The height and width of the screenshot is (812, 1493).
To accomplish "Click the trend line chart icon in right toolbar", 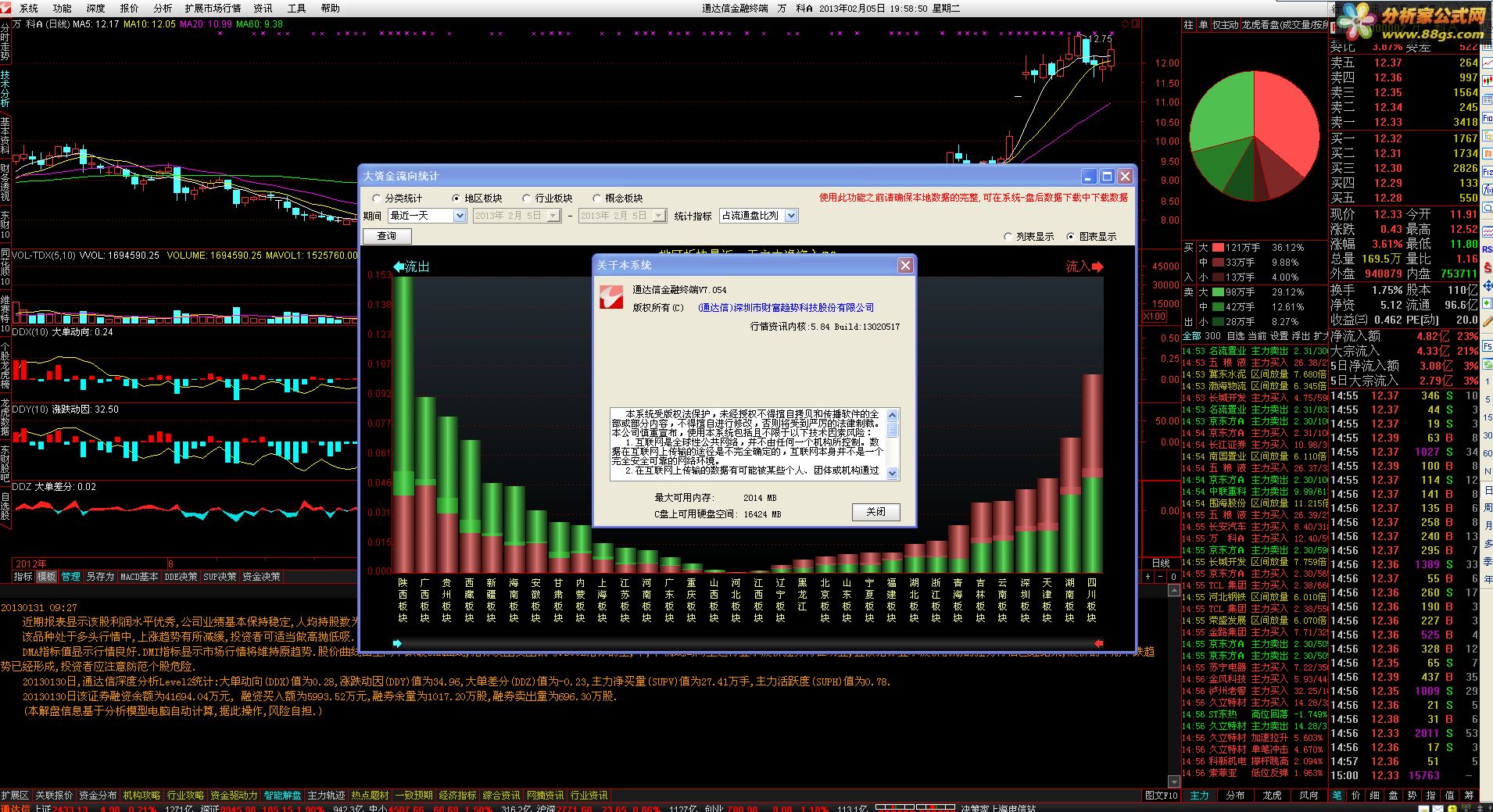I will coord(1486,63).
